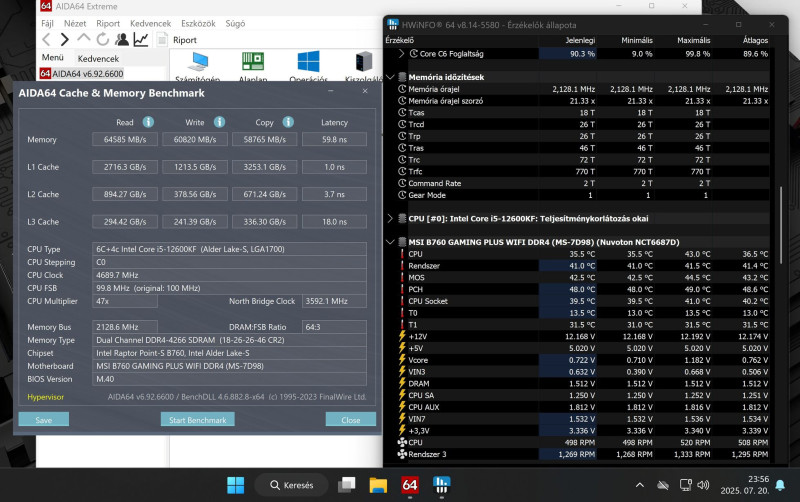
Task: Click Close button in benchmark dialog
Action: click(x=351, y=419)
